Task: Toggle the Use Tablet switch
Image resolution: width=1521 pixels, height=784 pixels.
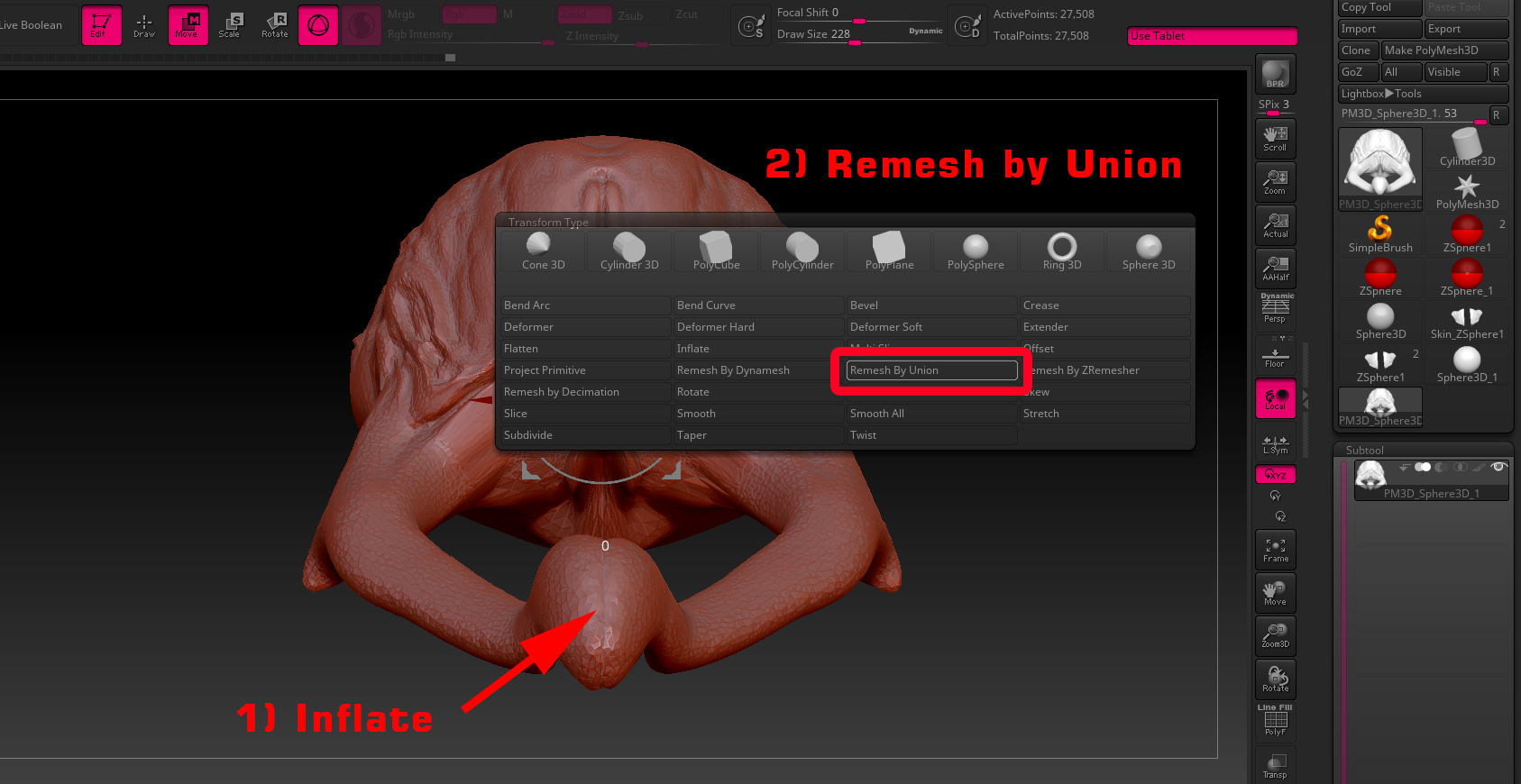Action: 1212,36
